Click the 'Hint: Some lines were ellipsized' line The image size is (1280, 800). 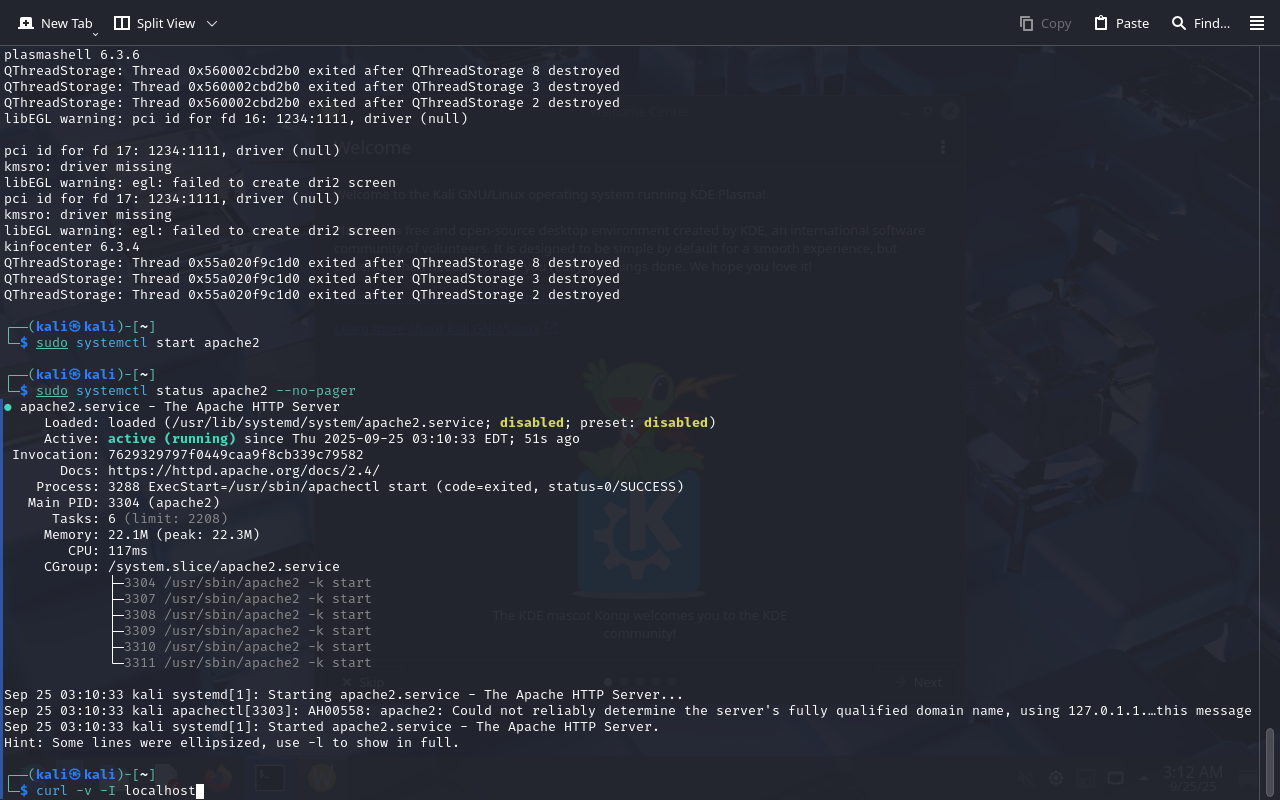pos(231,743)
